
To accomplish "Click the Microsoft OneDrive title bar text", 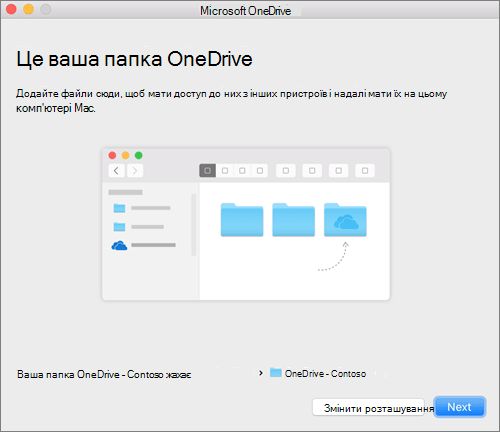I will click(x=245, y=11).
